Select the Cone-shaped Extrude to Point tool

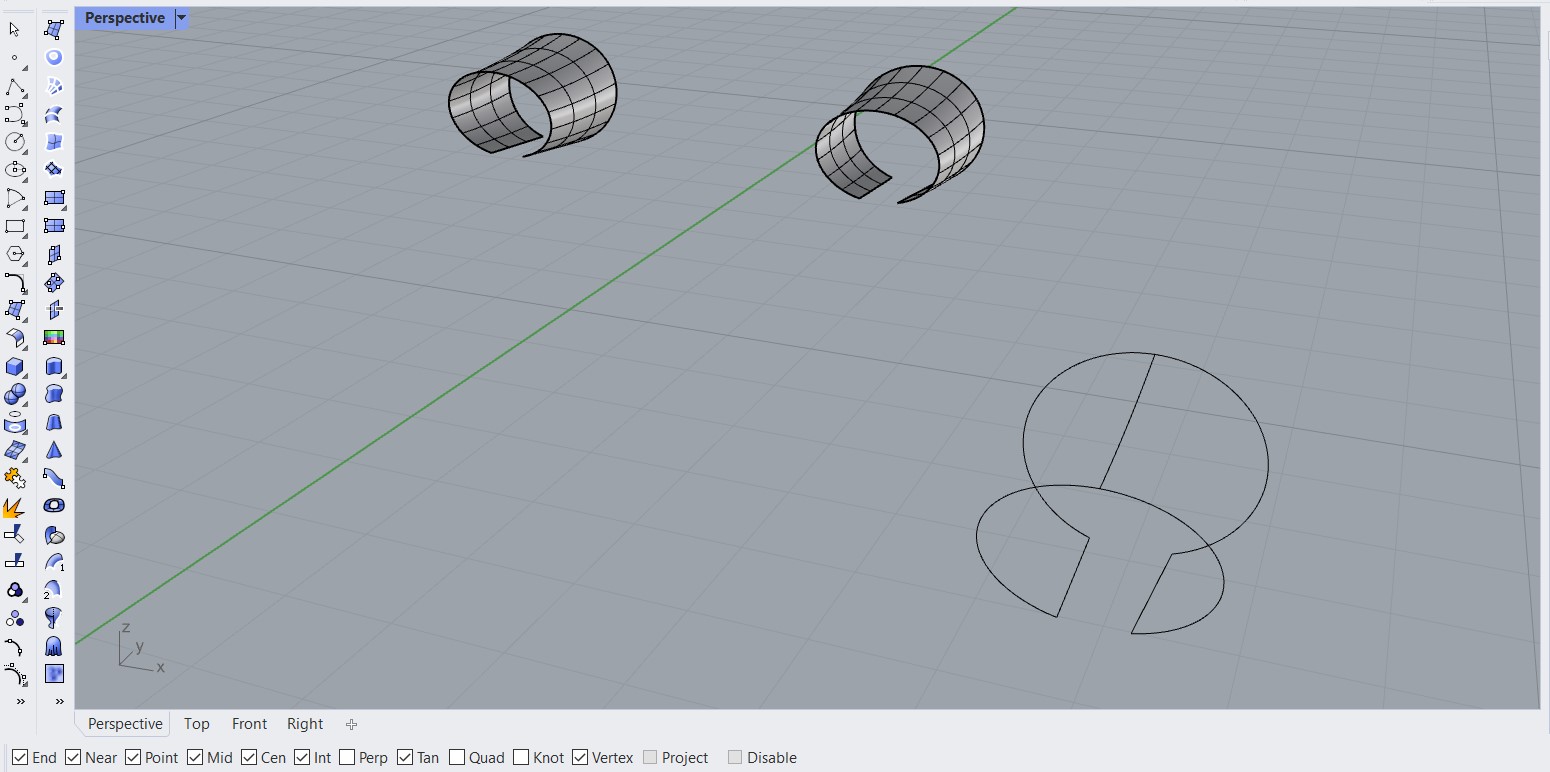point(54,450)
